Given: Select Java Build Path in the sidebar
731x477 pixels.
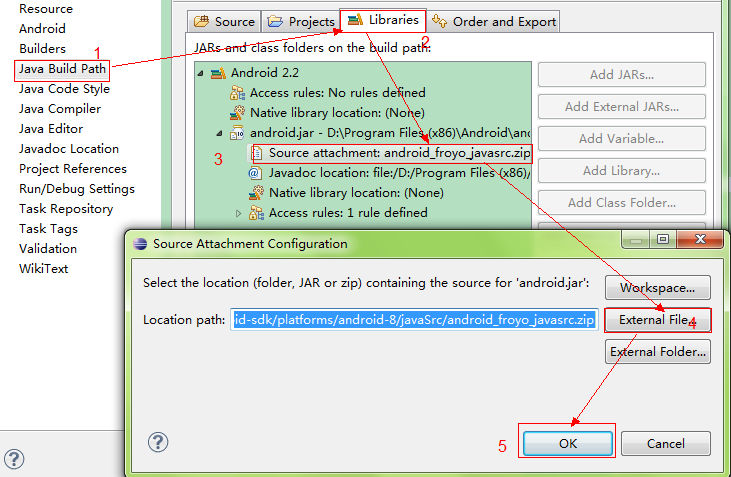Looking at the screenshot, I should [x=62, y=69].
